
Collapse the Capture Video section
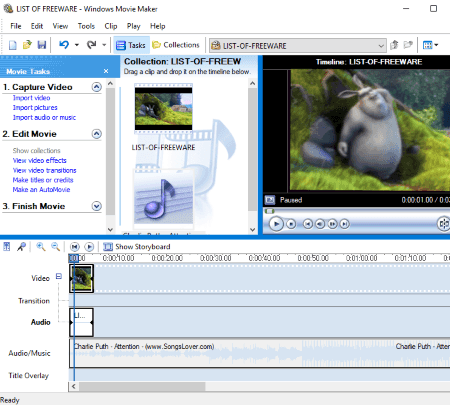point(97,87)
